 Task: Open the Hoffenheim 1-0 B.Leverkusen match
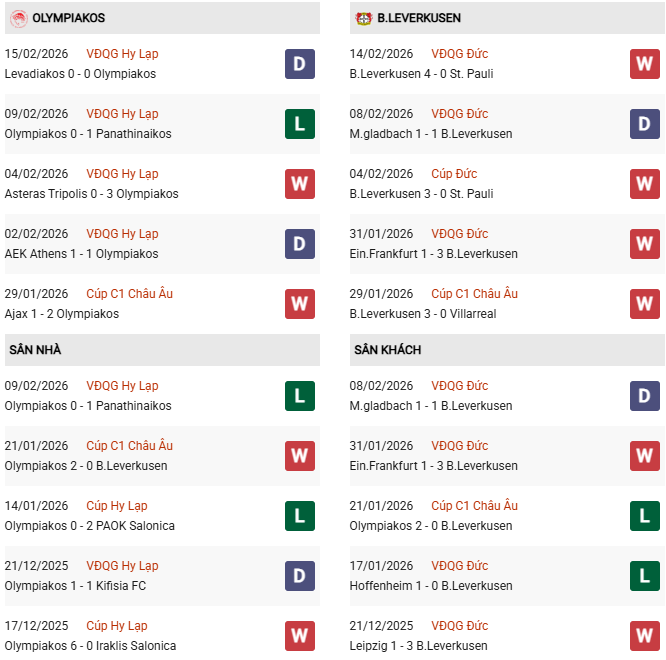pyautogui.click(x=431, y=586)
